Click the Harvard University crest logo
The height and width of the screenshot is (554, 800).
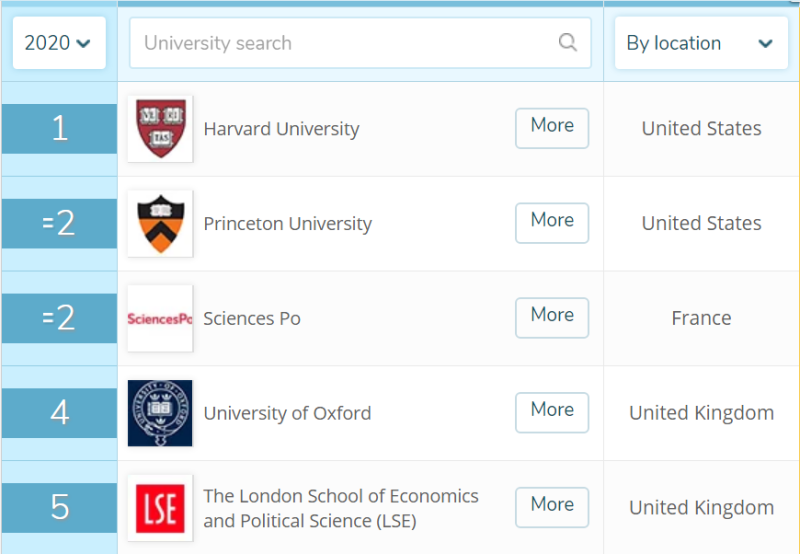(160, 128)
